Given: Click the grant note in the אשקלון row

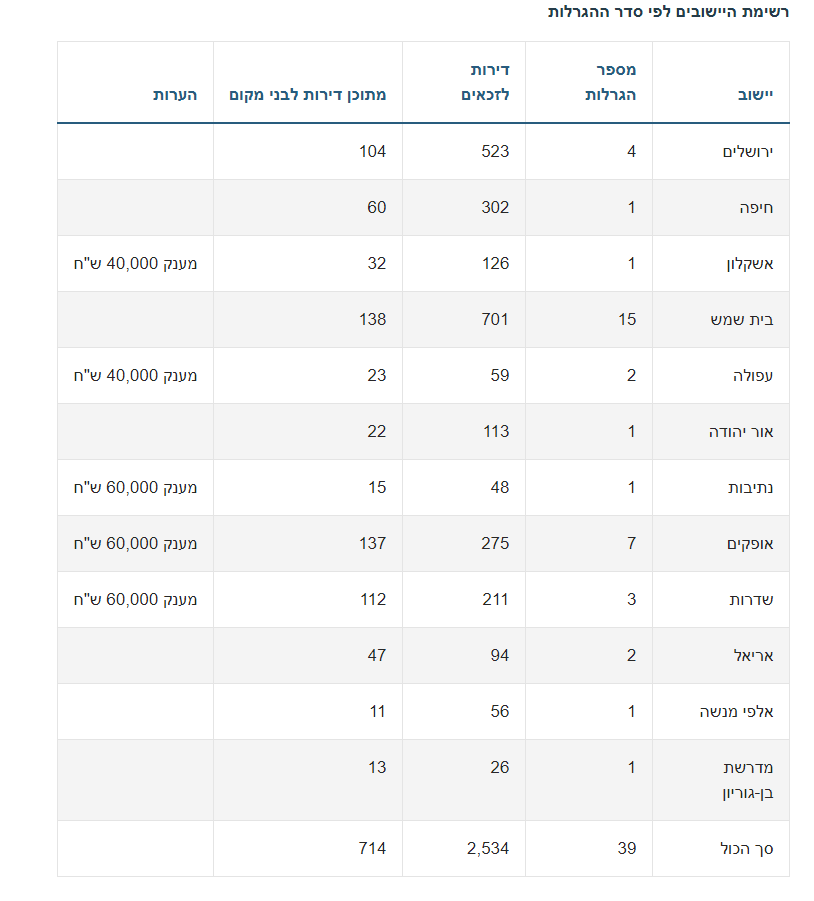Looking at the screenshot, I should click(x=135, y=264).
